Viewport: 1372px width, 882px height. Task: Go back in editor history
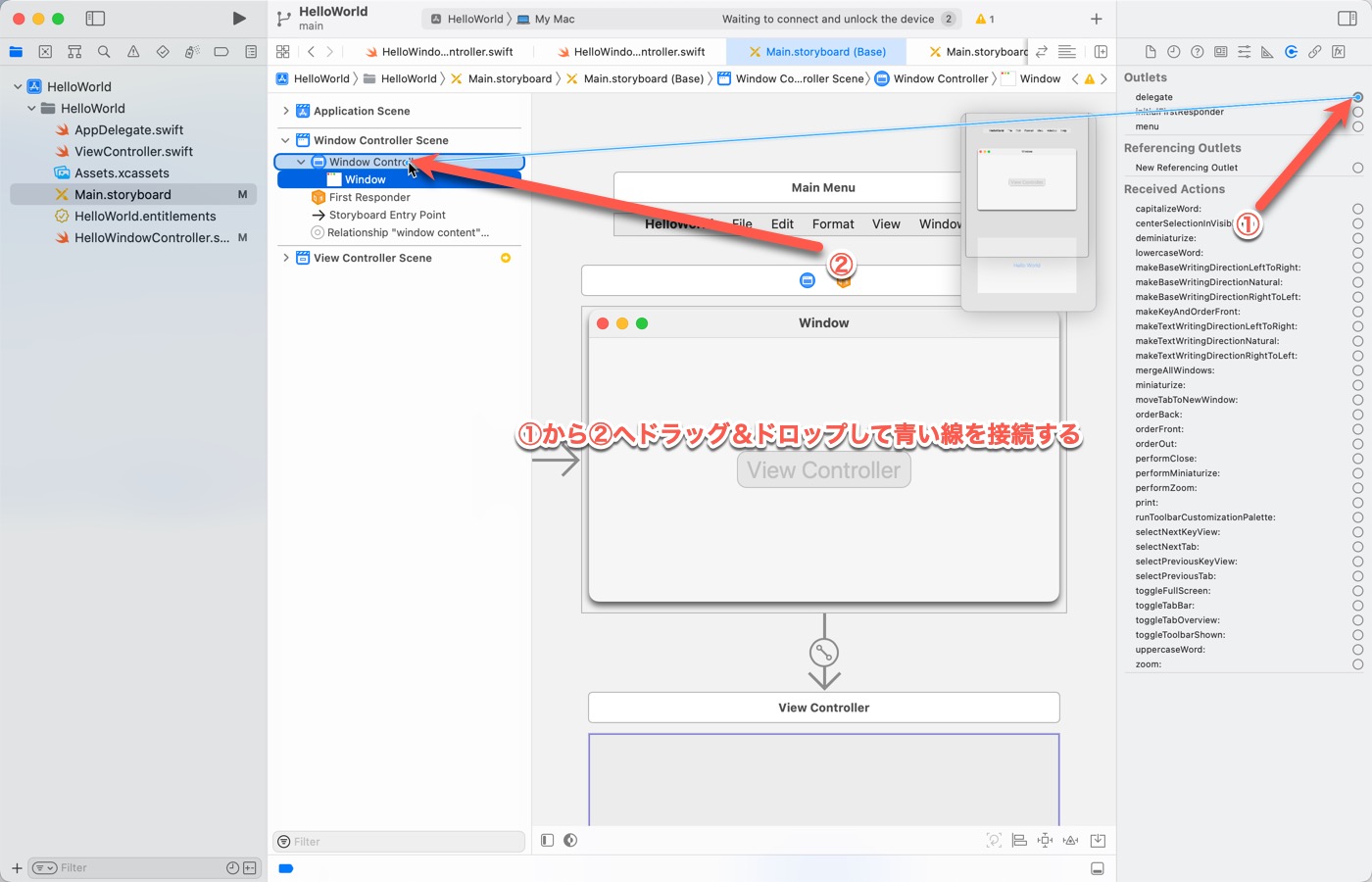click(x=311, y=52)
